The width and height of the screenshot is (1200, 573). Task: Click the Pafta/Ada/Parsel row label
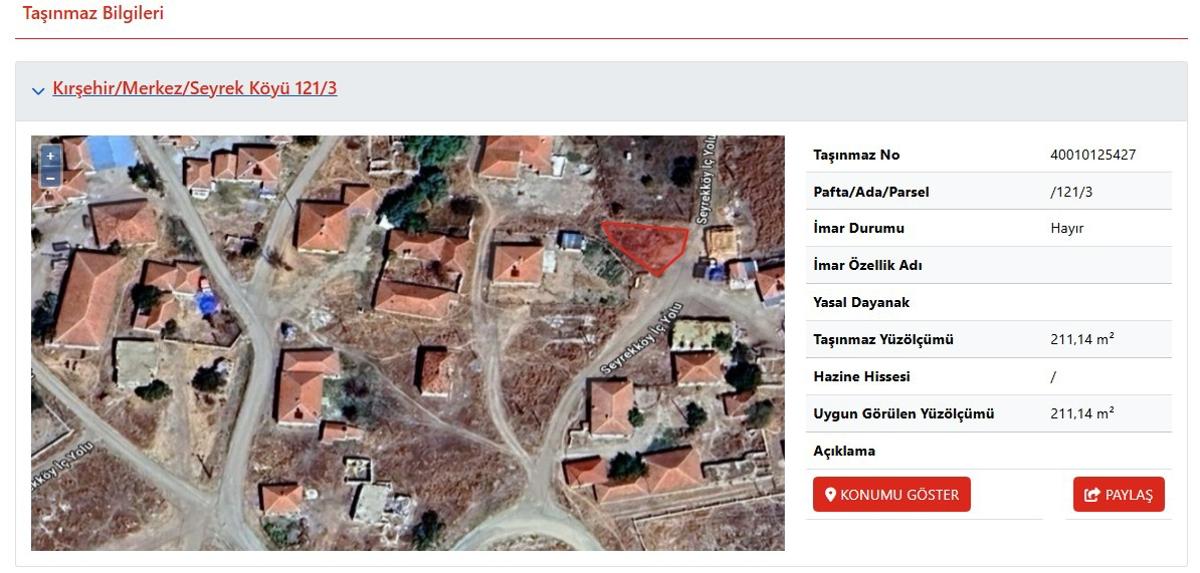click(x=872, y=192)
